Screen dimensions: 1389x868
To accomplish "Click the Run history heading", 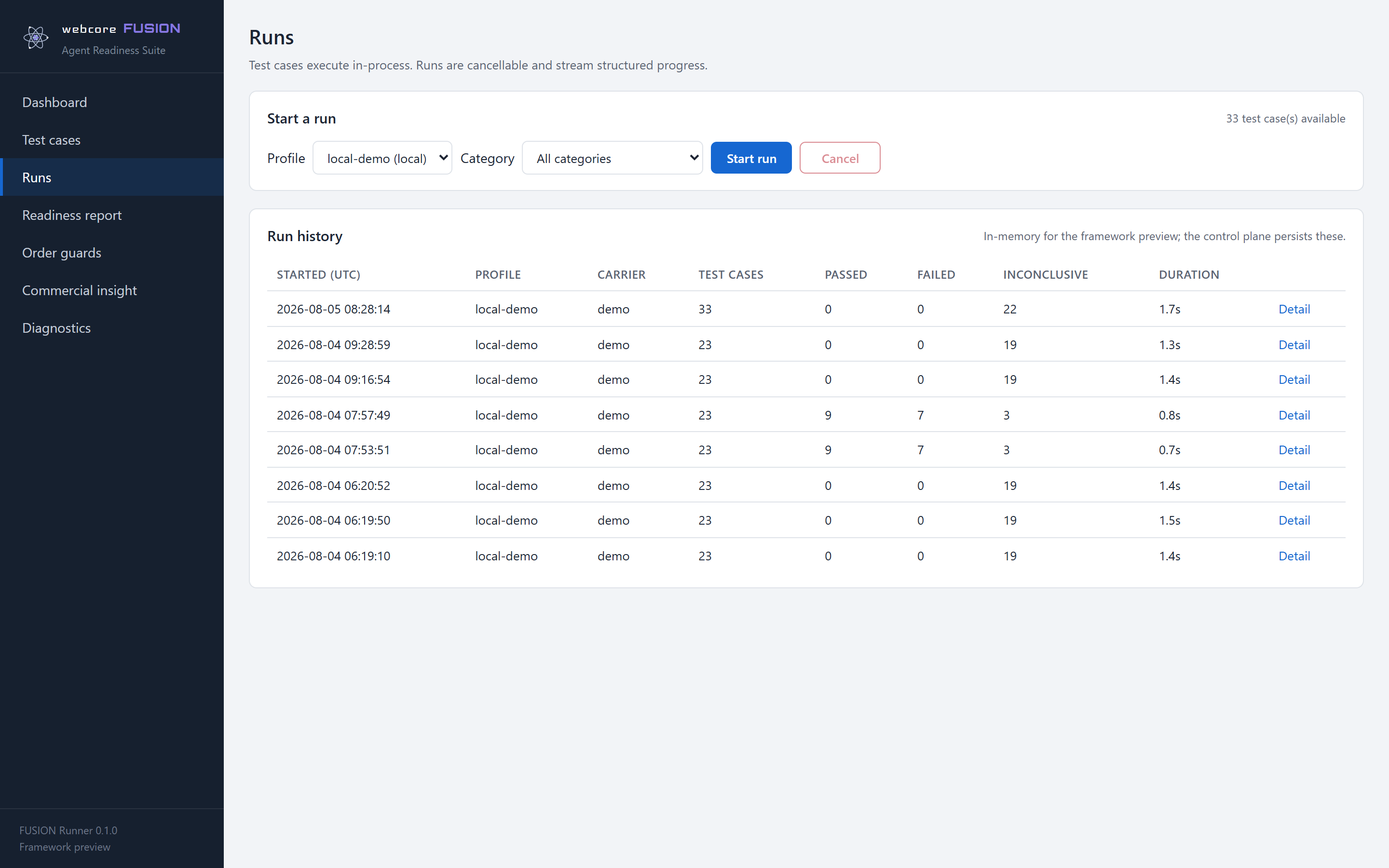I will [x=305, y=236].
